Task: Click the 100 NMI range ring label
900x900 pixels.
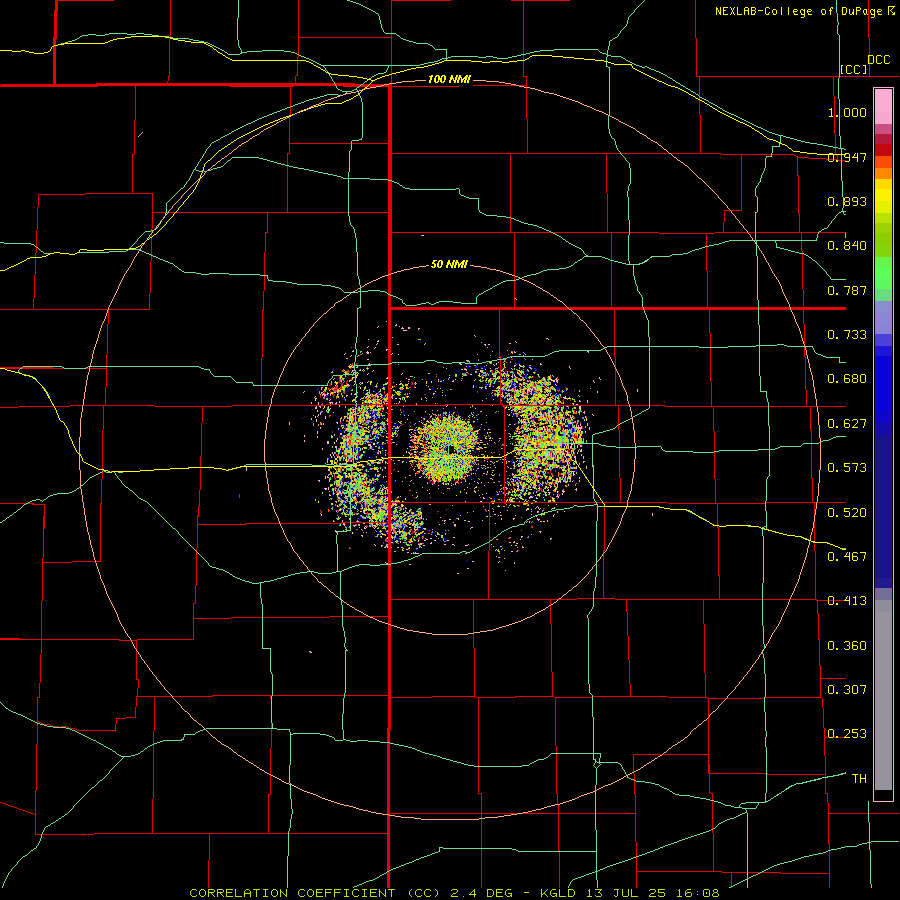Action: (449, 79)
